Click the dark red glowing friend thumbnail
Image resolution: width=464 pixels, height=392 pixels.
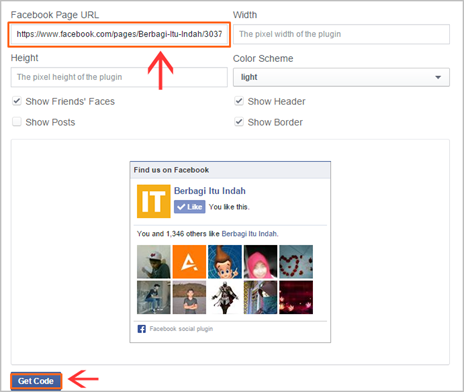tap(296, 297)
